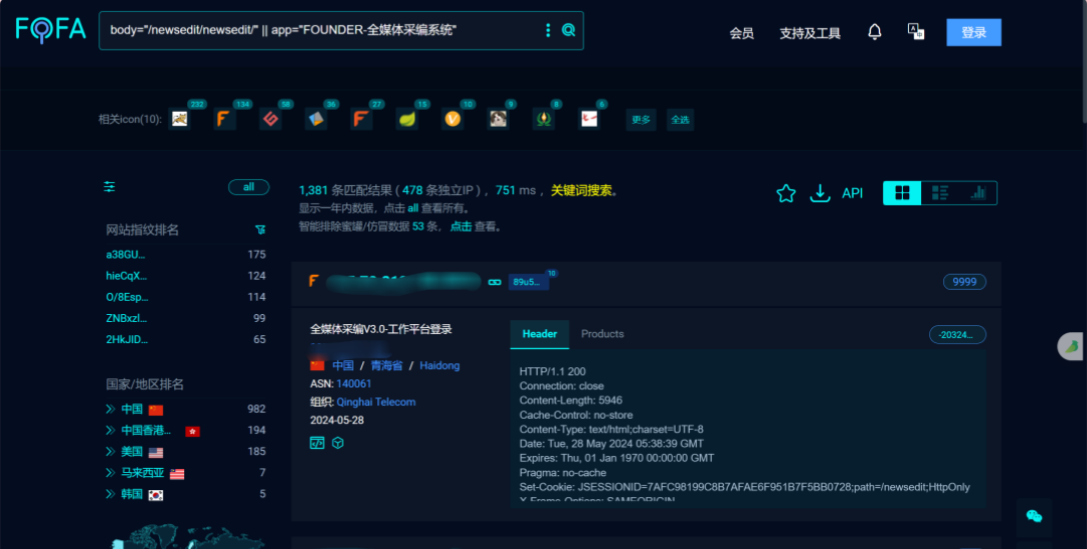1087x549 pixels.
Task: Filter by orange F icon with count 134
Action: [x=224, y=119]
